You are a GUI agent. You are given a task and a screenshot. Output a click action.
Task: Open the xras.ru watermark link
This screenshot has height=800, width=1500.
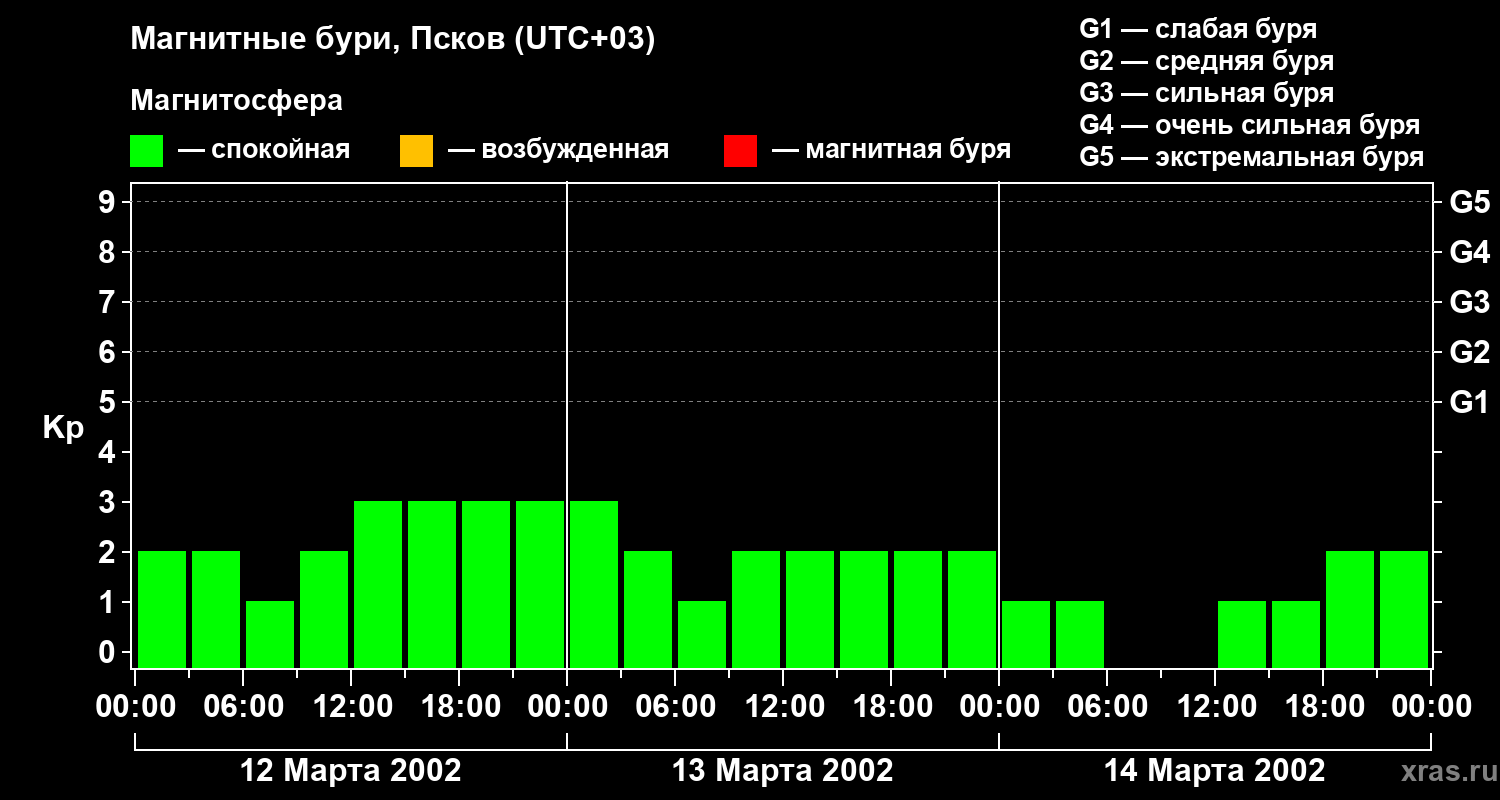(x=1443, y=771)
